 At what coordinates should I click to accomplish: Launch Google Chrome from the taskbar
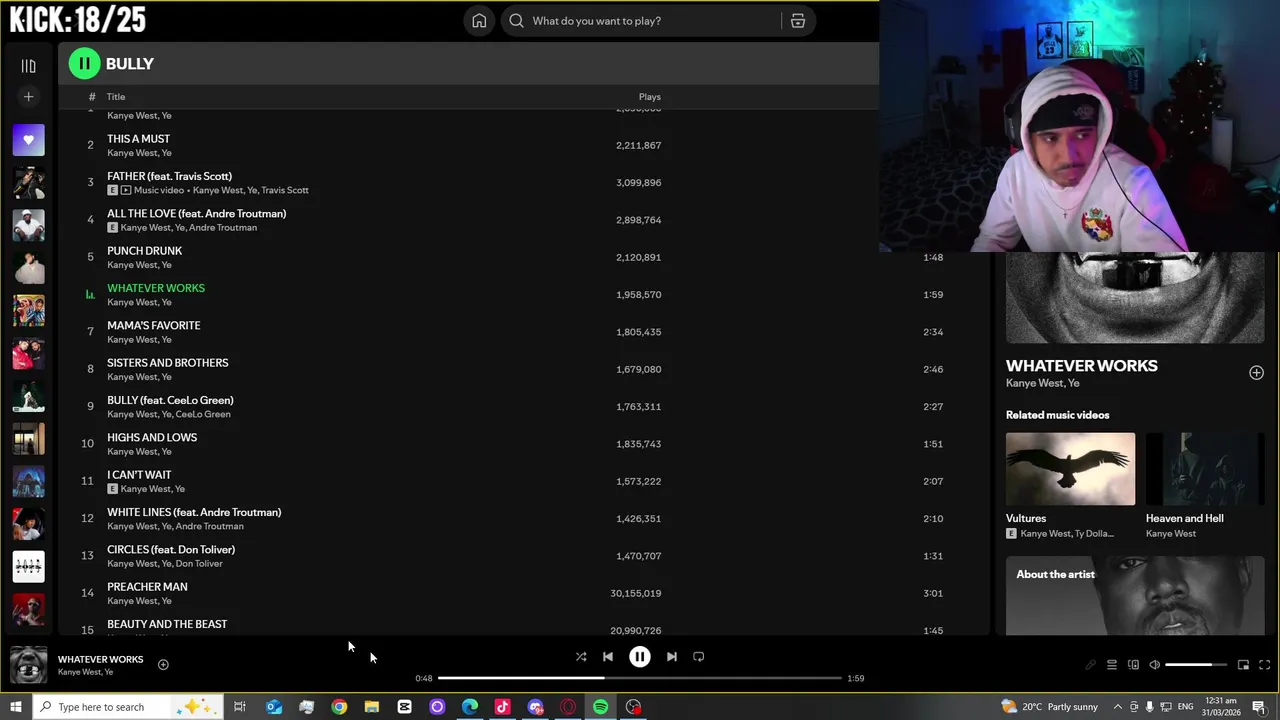click(339, 707)
